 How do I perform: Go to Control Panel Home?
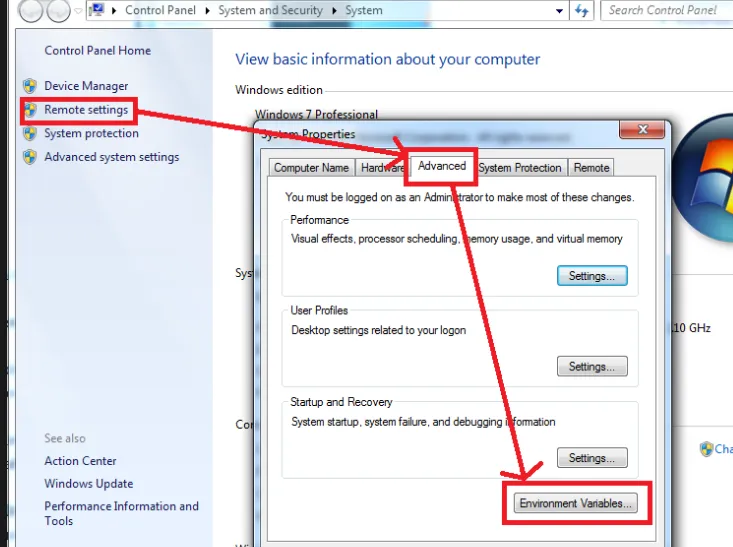[x=98, y=50]
